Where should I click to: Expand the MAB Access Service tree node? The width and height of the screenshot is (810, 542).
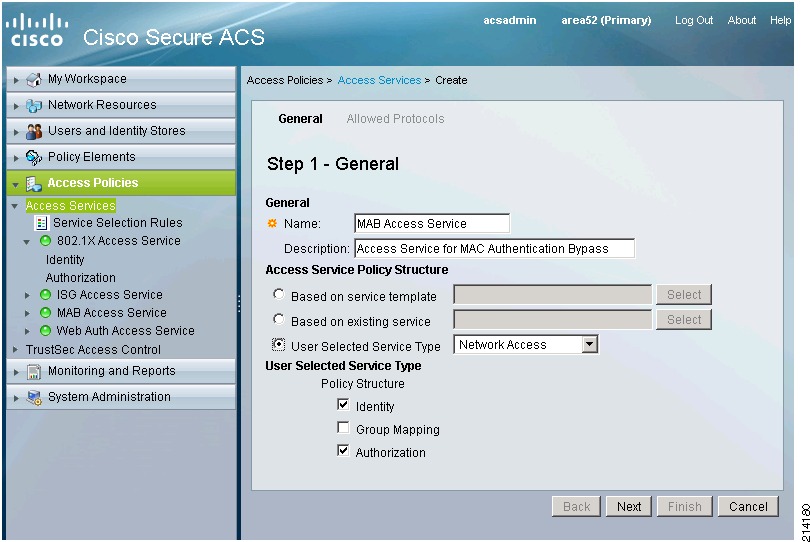click(x=27, y=314)
